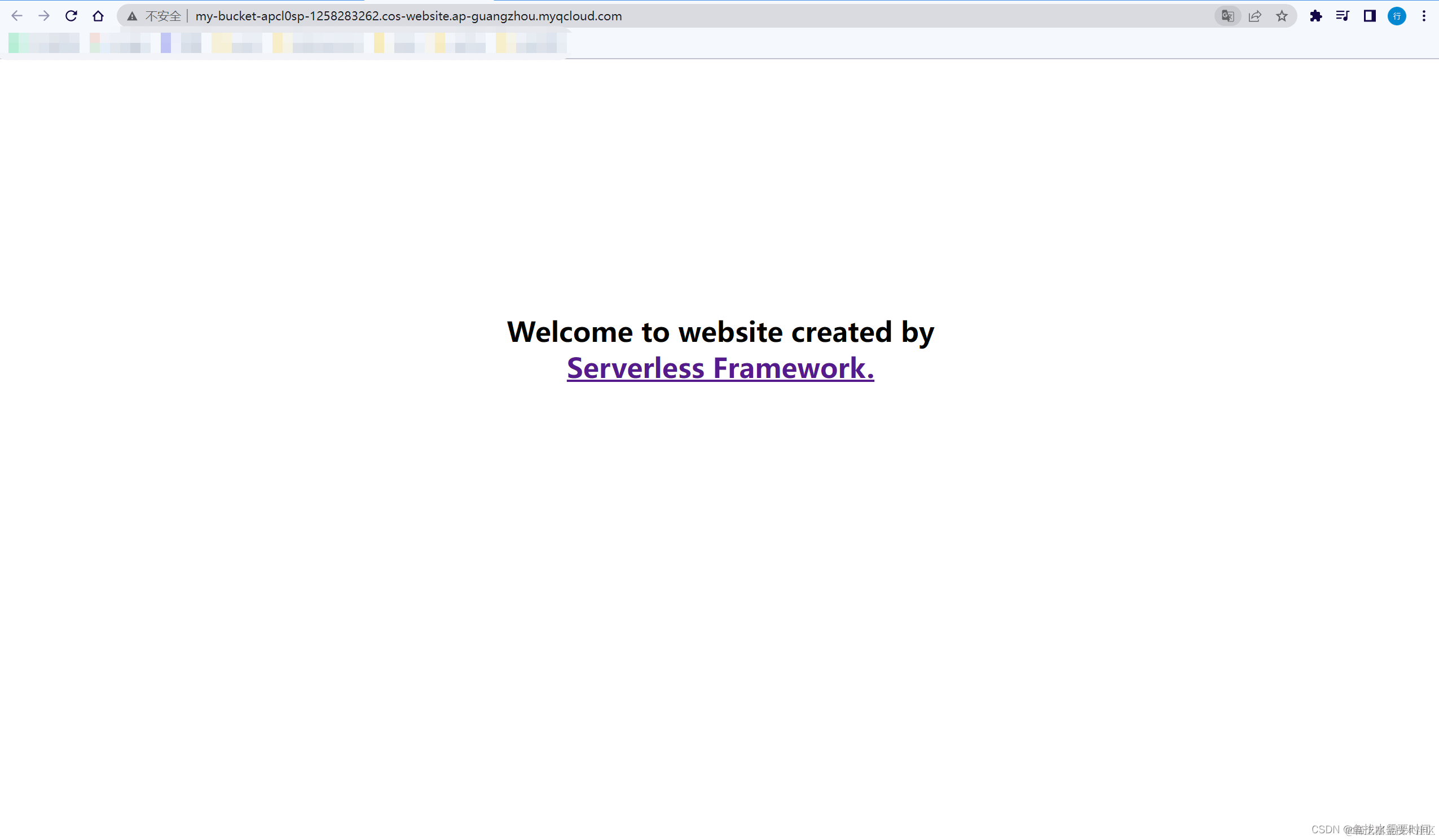Open the Extensions puzzle menu
Image resolution: width=1439 pixels, height=840 pixels.
(x=1315, y=16)
